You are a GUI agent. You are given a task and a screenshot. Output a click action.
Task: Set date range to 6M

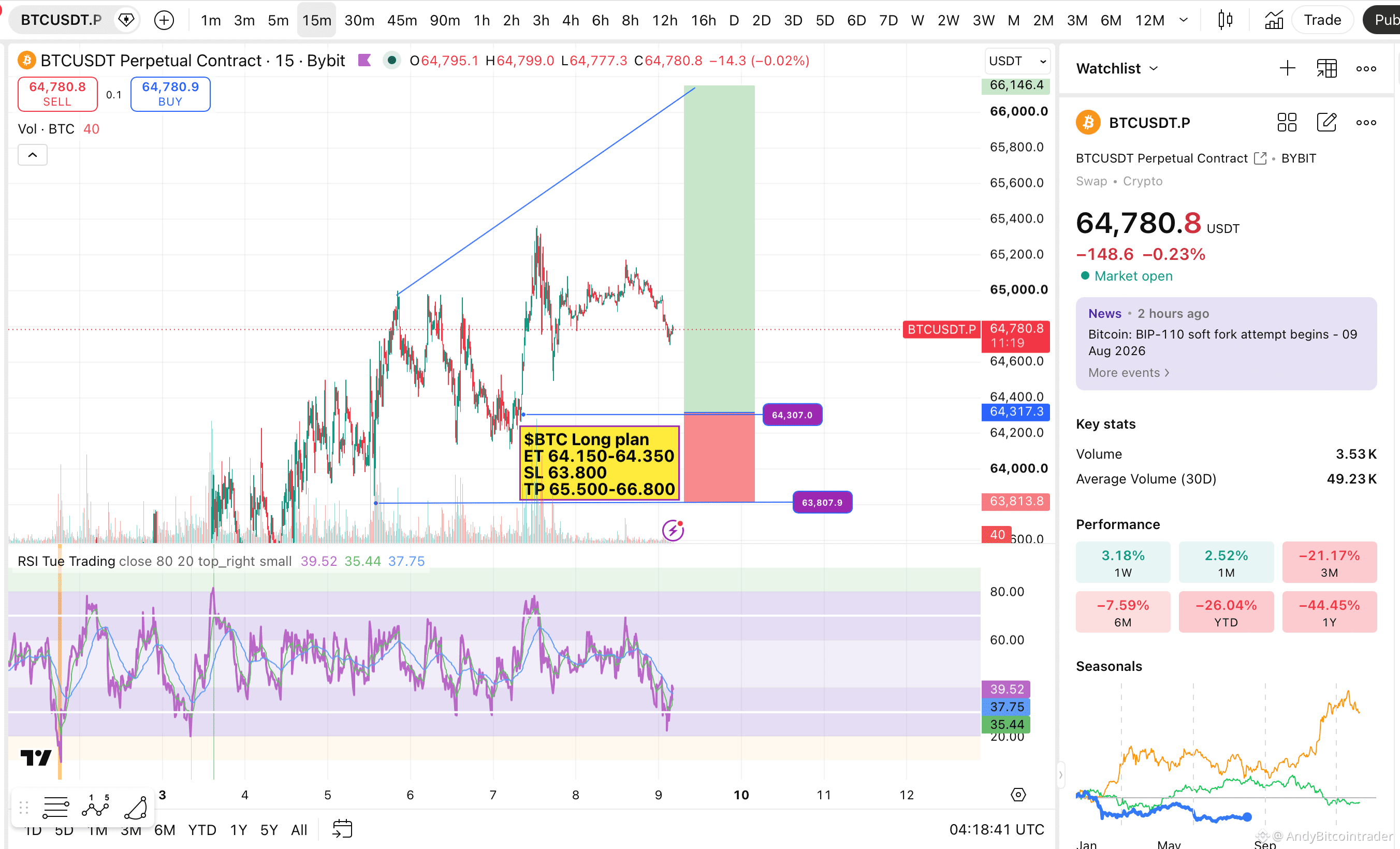coord(165,830)
